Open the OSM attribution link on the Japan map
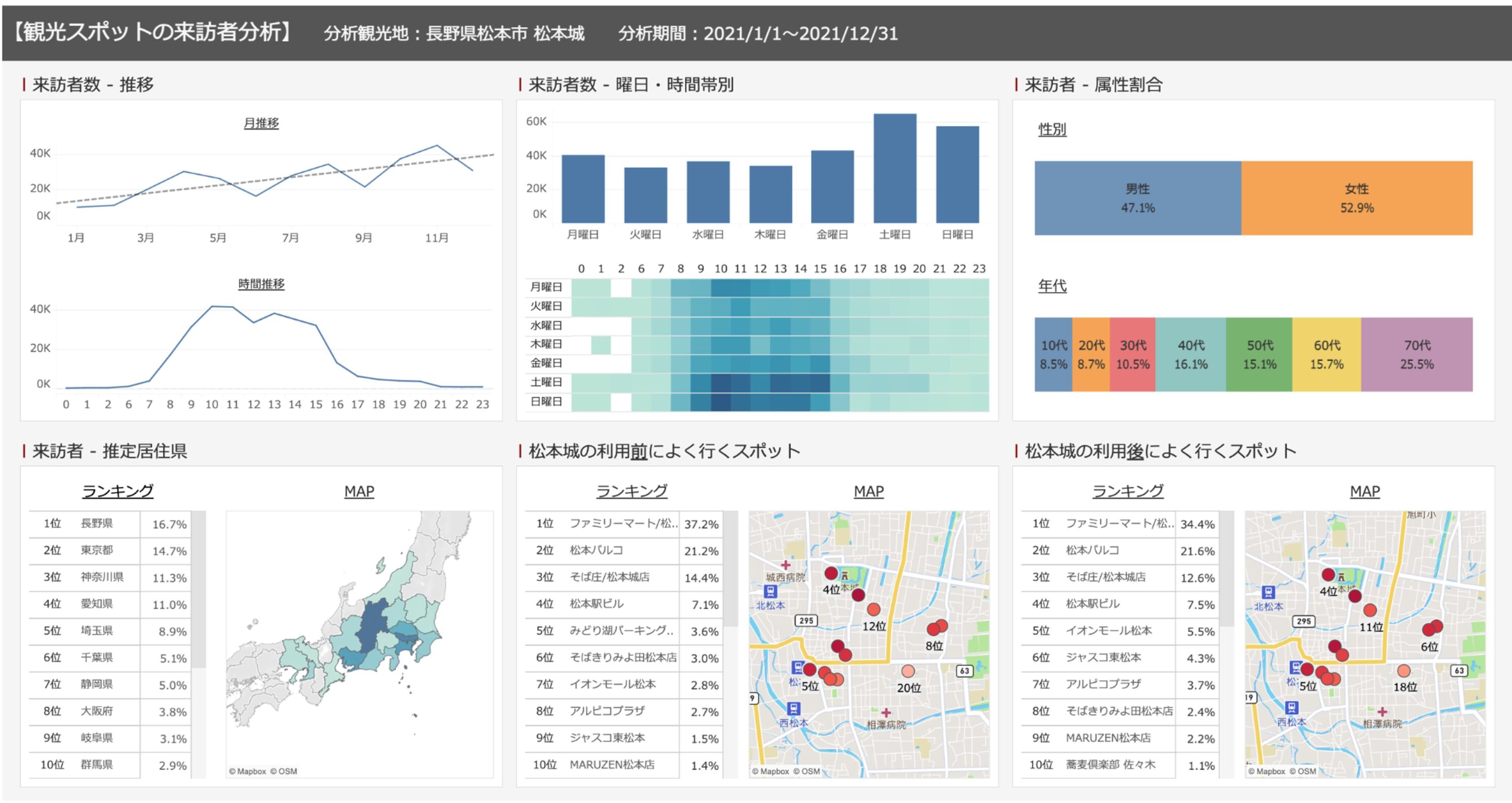Viewport: 1512px width, 803px height. tap(283, 771)
